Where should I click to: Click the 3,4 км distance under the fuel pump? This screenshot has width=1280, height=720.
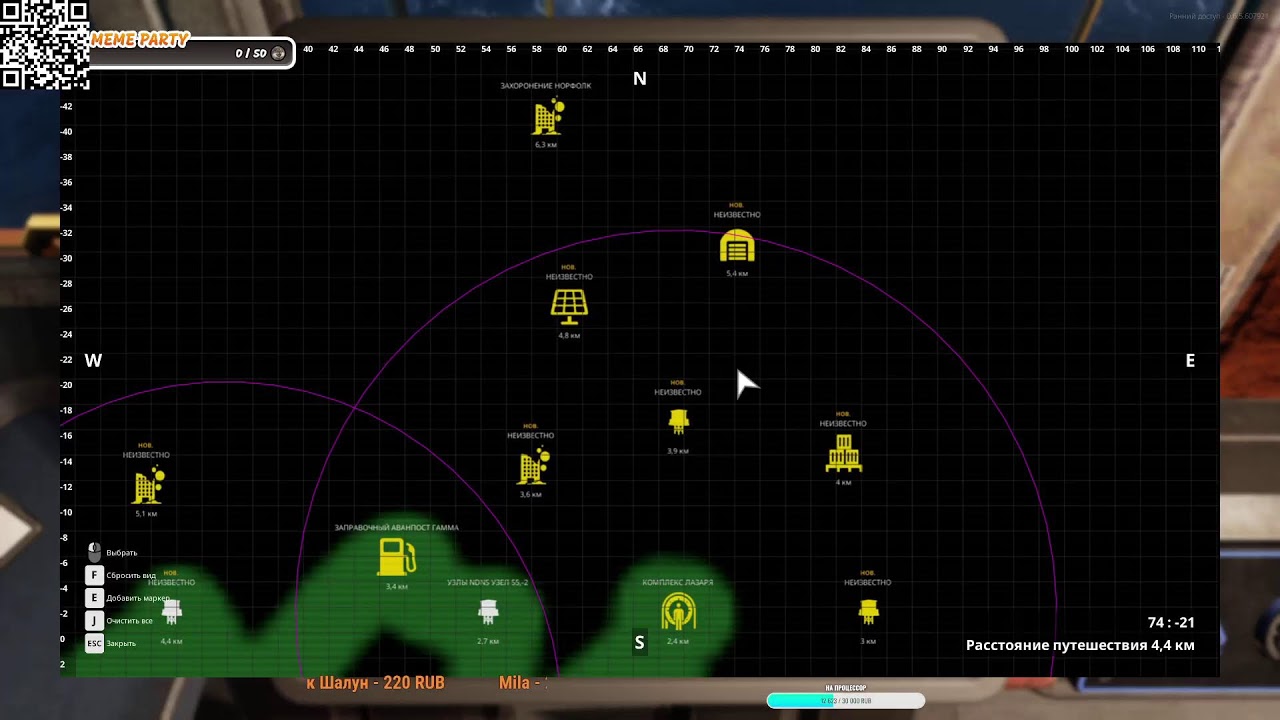397,586
